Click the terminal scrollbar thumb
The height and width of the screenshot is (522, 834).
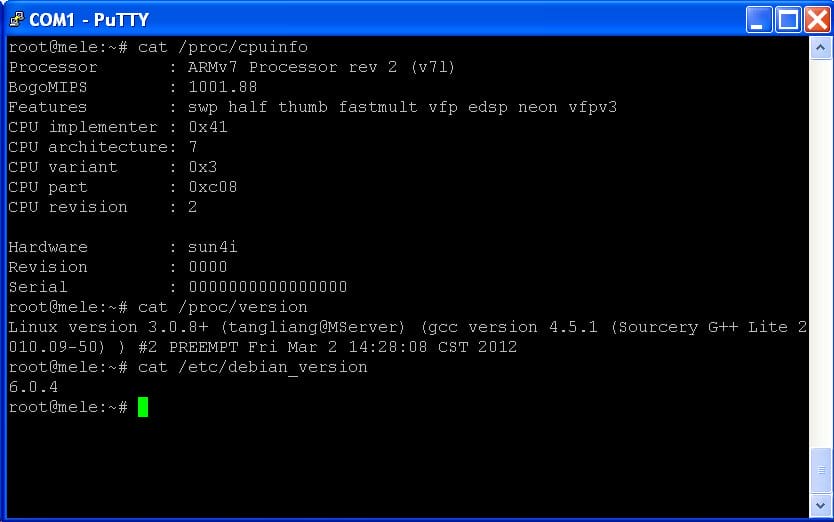click(x=820, y=470)
